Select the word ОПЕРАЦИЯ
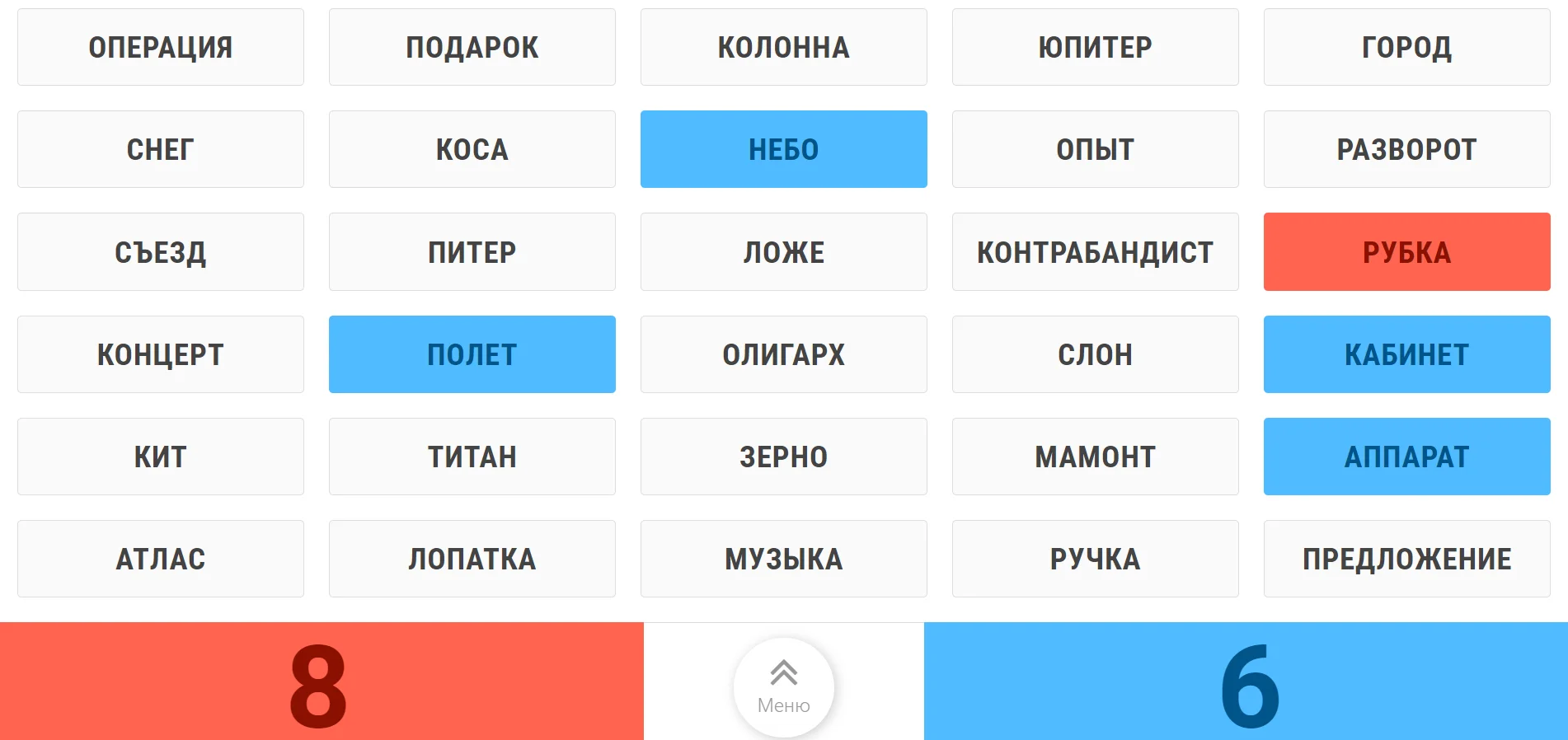The width and height of the screenshot is (1568, 740). pyautogui.click(x=160, y=47)
